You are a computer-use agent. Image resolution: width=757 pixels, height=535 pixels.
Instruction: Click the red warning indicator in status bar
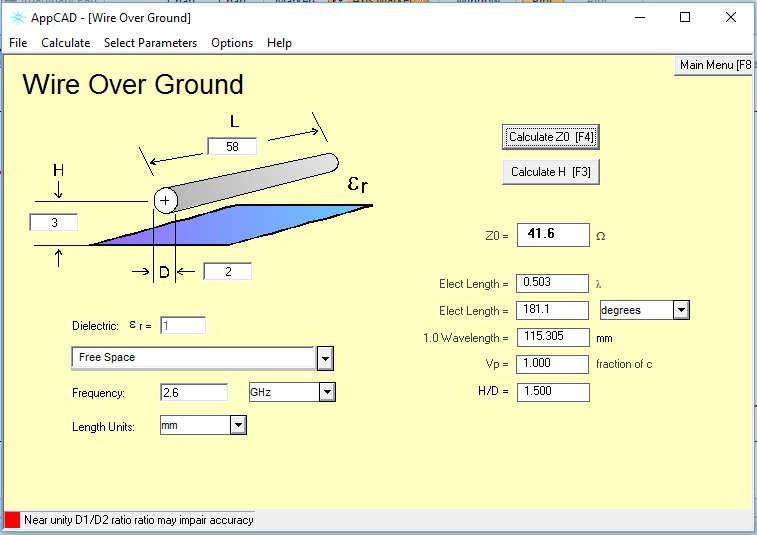tap(12, 520)
